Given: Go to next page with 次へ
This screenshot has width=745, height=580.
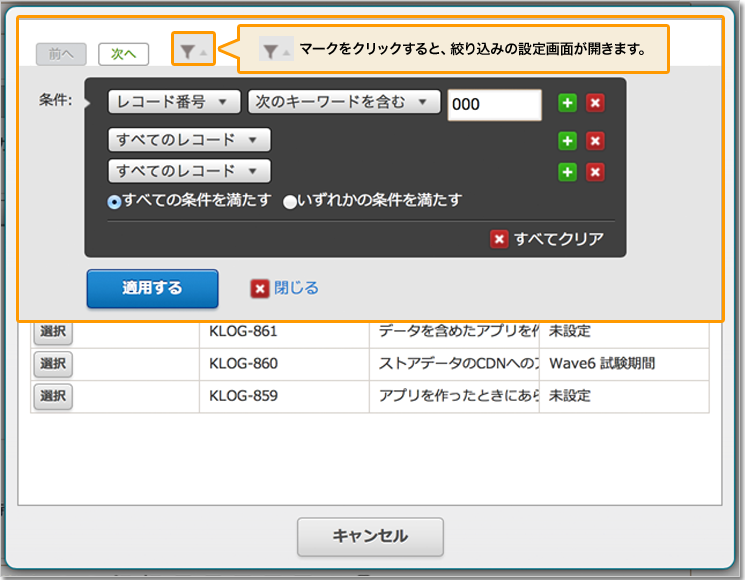Looking at the screenshot, I should (124, 54).
